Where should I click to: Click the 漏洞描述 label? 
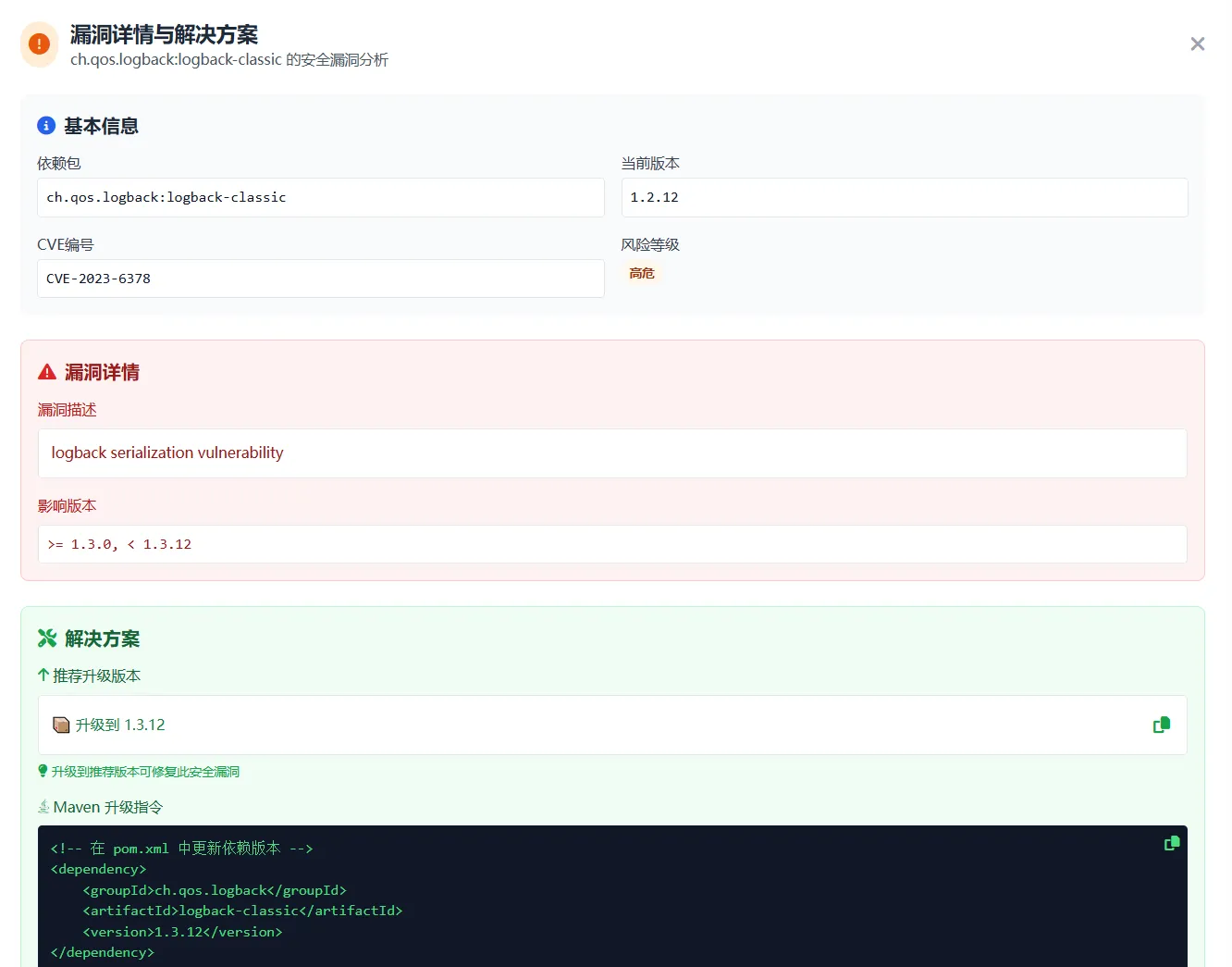(67, 409)
